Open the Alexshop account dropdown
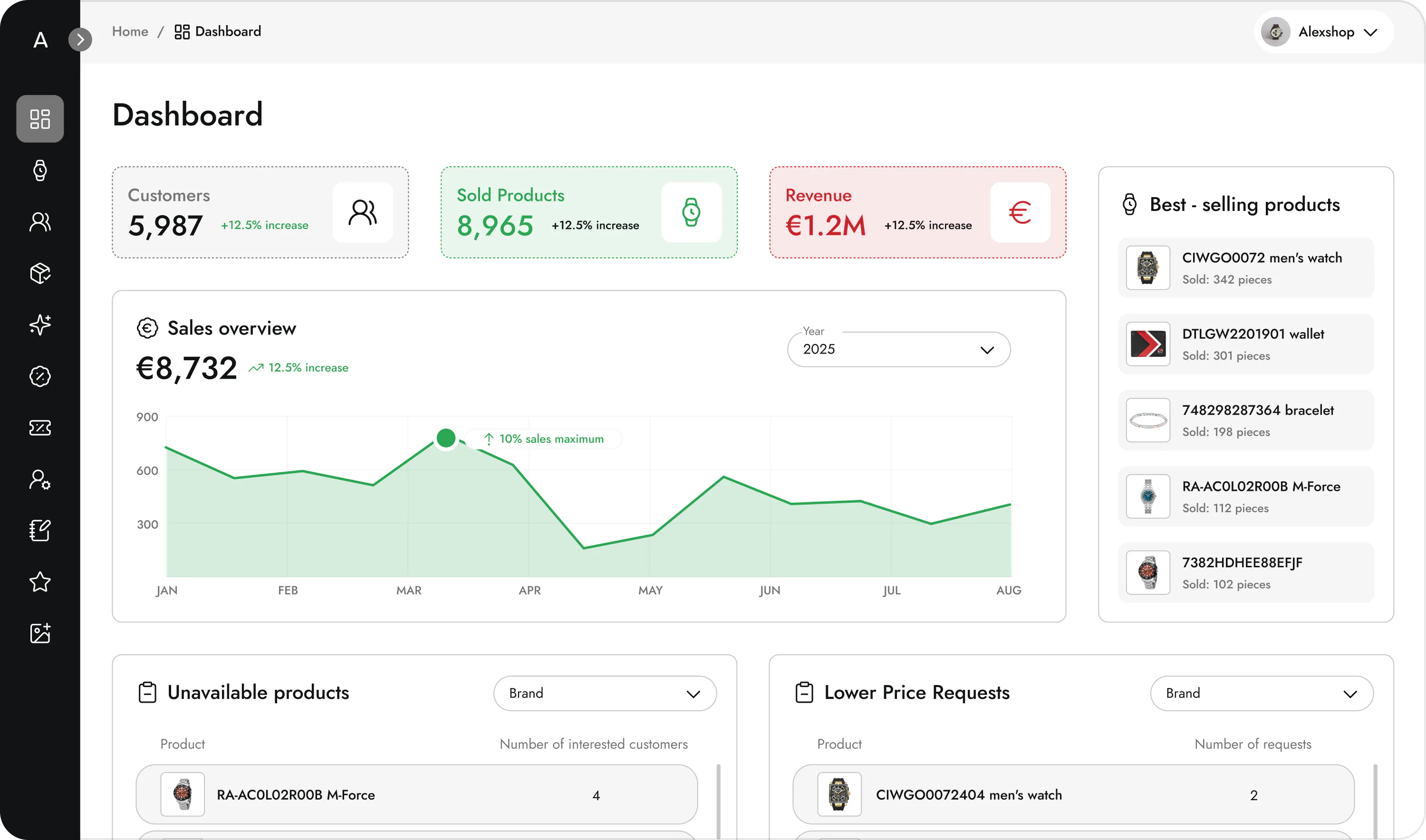1426x840 pixels. (1324, 32)
